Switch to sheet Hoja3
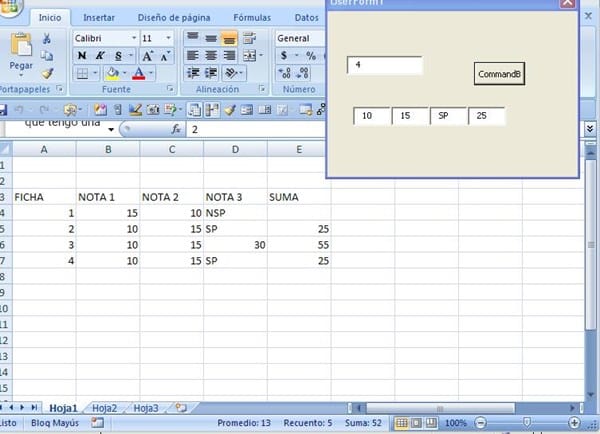The width and height of the screenshot is (600, 434). tap(146, 408)
